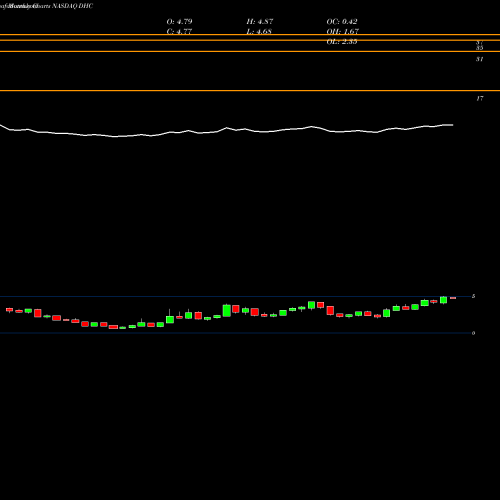Click the price axis label 31

479,59
